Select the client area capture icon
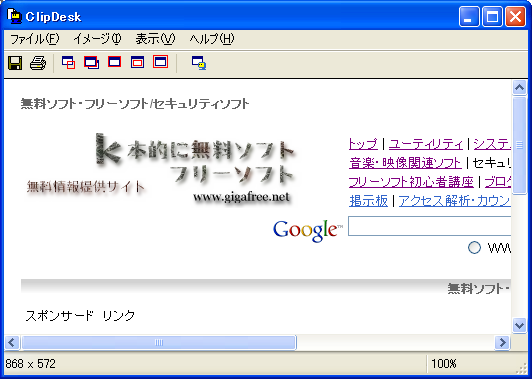This screenshot has height=379, width=532. click(137, 62)
